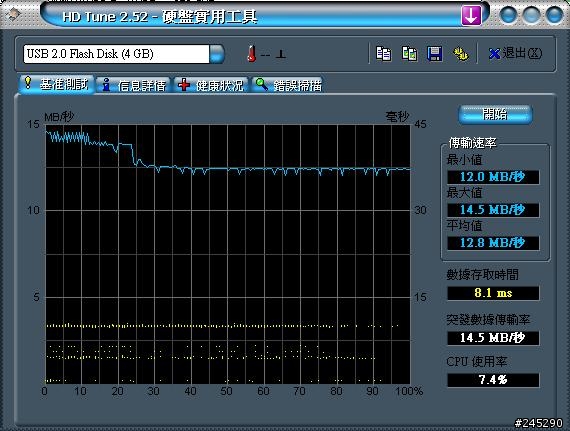Click the benchmark graph area
Image resolution: width=570 pixels, height=431 pixels.
[x=228, y=254]
